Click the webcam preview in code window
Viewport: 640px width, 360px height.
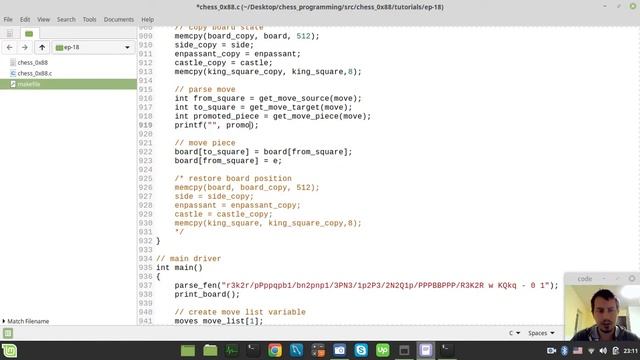(x=602, y=312)
